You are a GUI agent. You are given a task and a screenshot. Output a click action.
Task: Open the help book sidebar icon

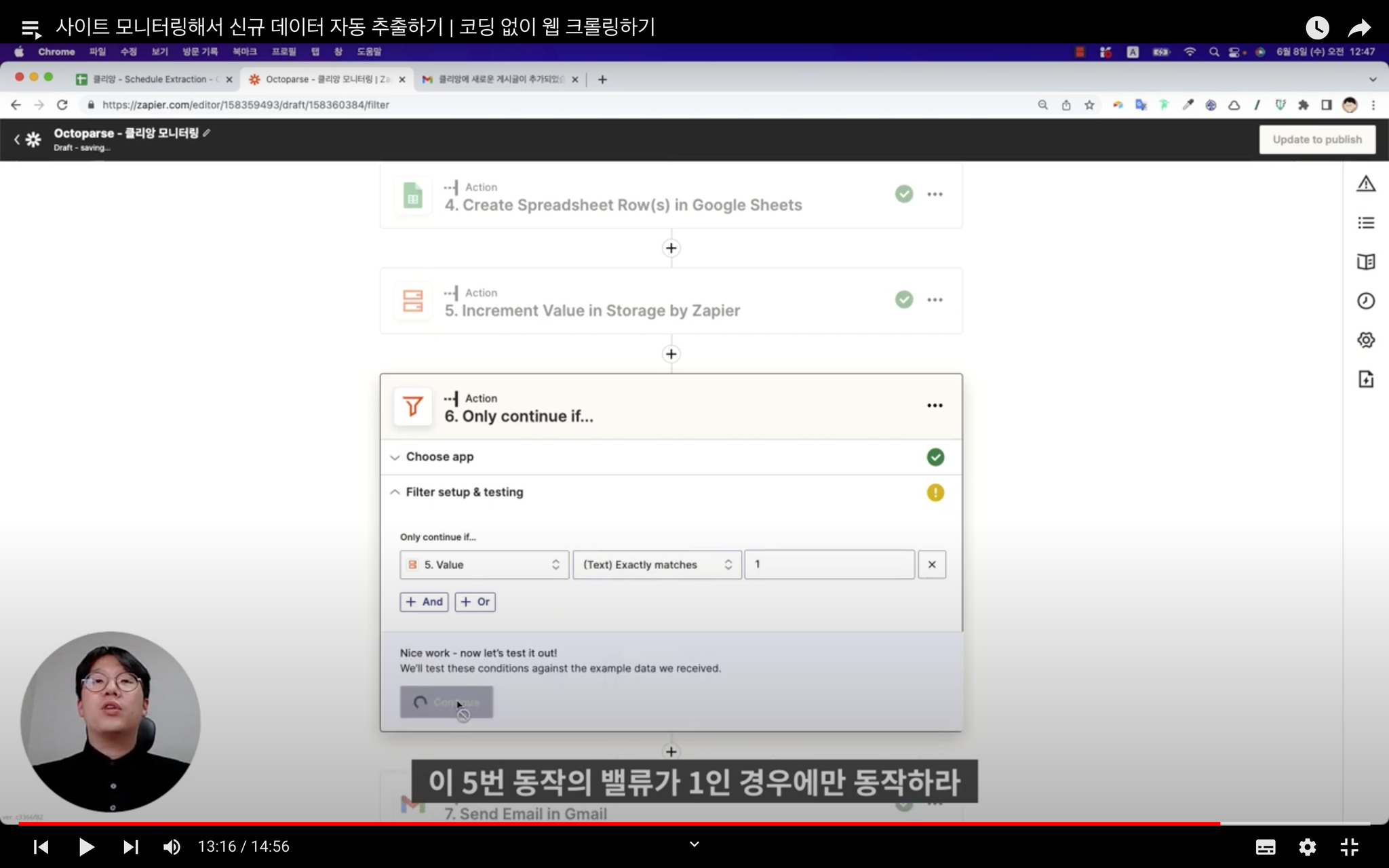(x=1365, y=262)
